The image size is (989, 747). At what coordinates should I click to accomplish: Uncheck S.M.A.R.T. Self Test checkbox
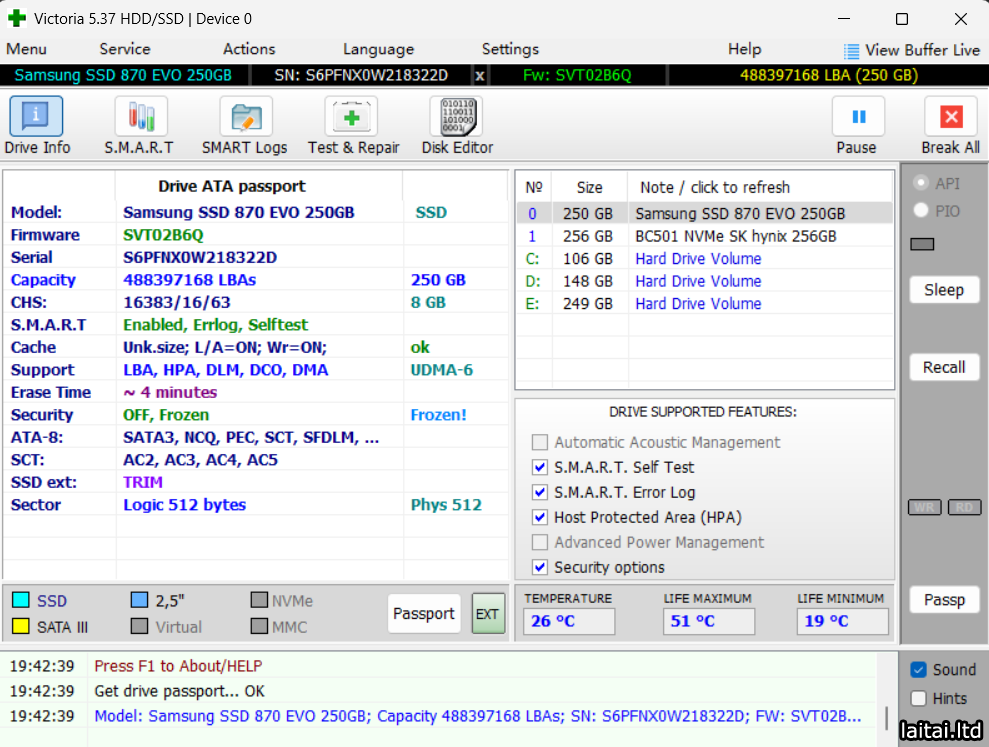[540, 467]
